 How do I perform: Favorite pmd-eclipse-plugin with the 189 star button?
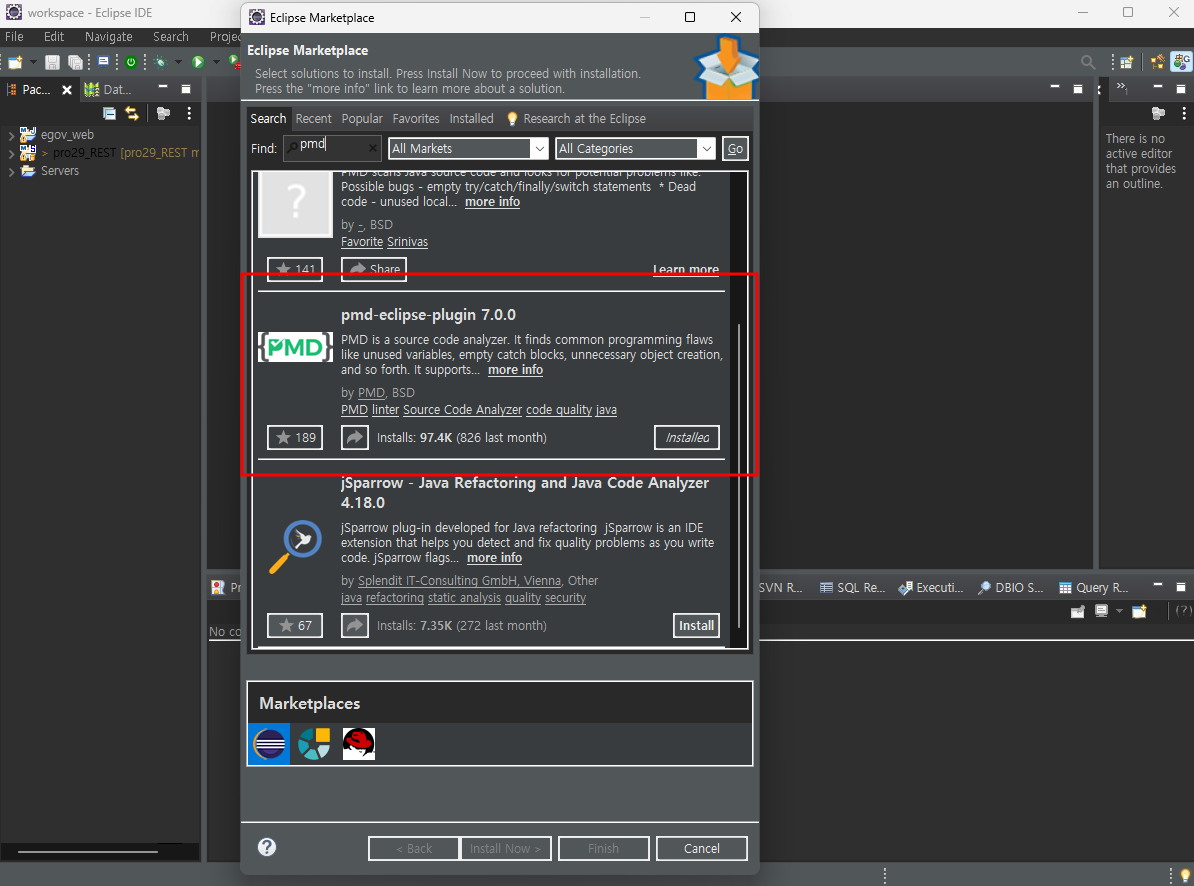coord(295,438)
